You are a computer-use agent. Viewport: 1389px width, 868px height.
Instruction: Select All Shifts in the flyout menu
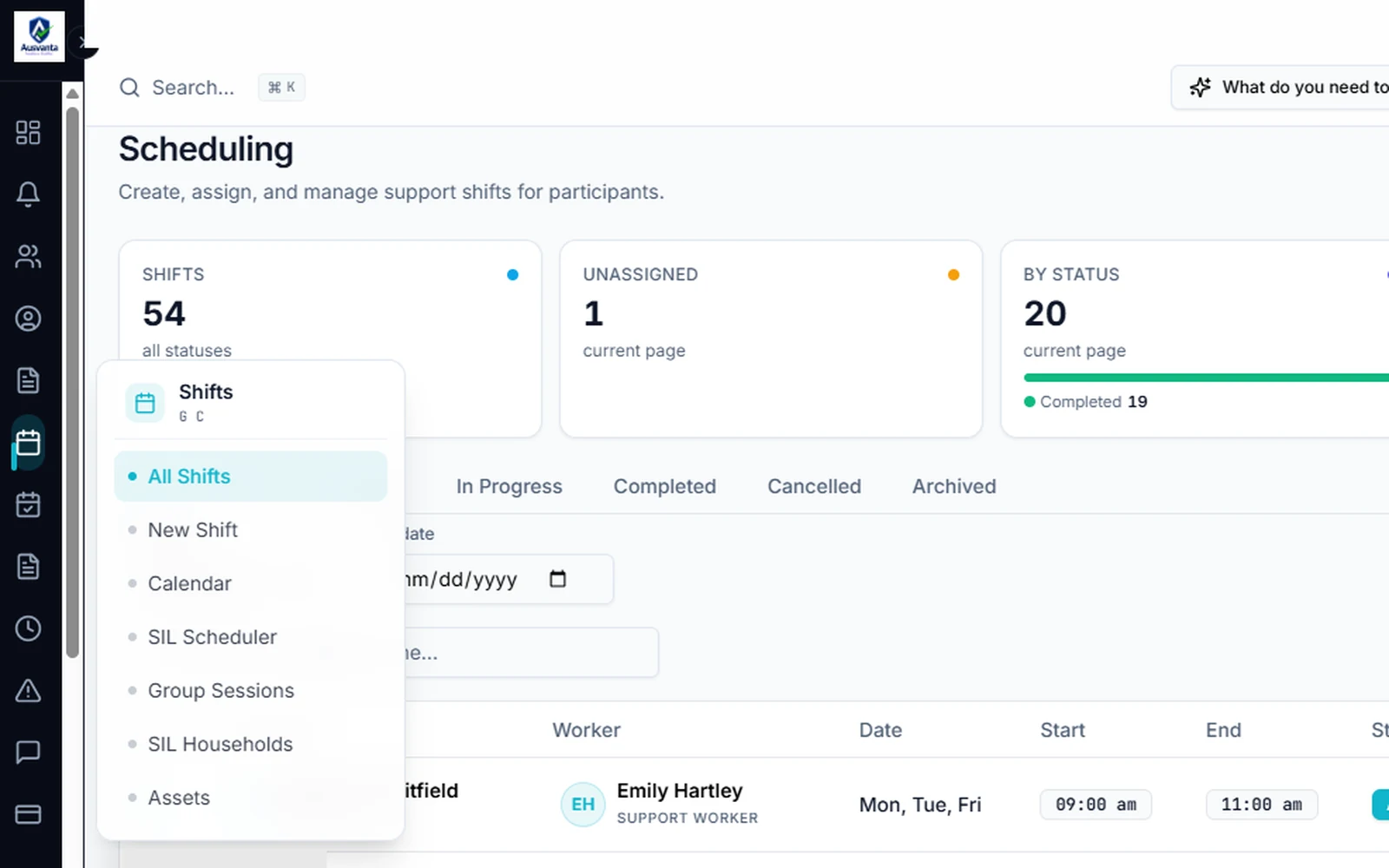[250, 477]
